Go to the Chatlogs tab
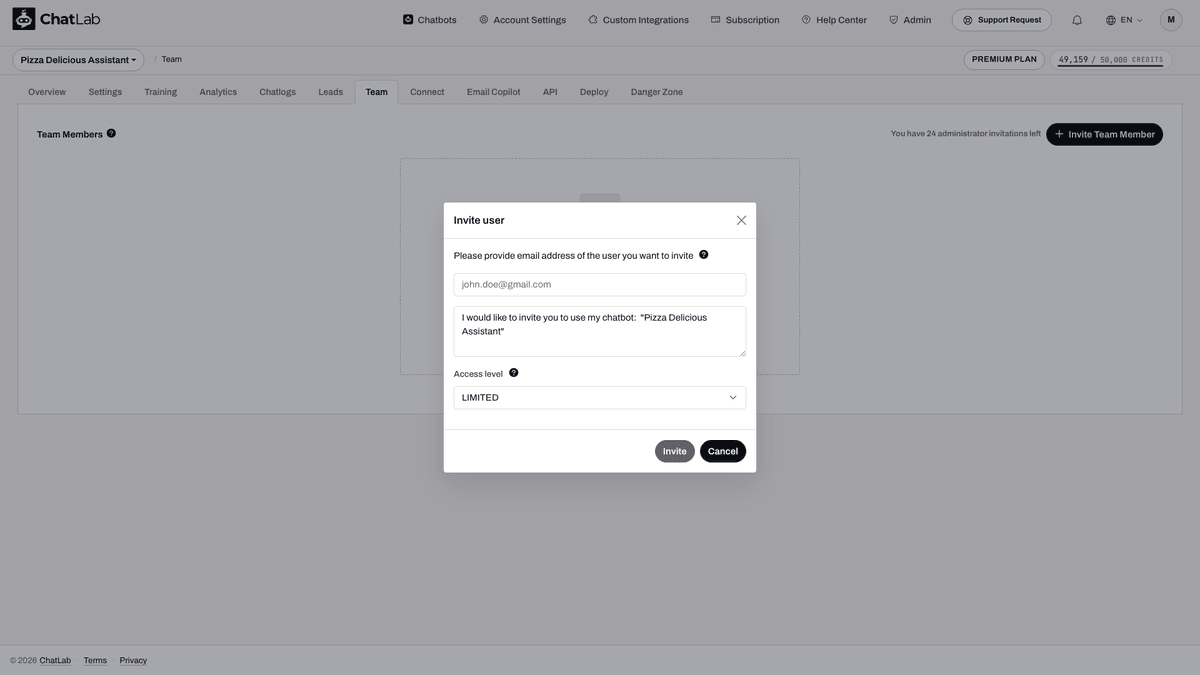1200x675 pixels. 278,92
